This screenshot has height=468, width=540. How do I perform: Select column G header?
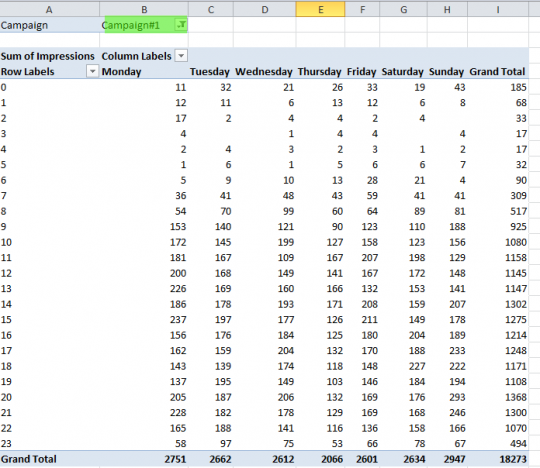(x=403, y=9)
